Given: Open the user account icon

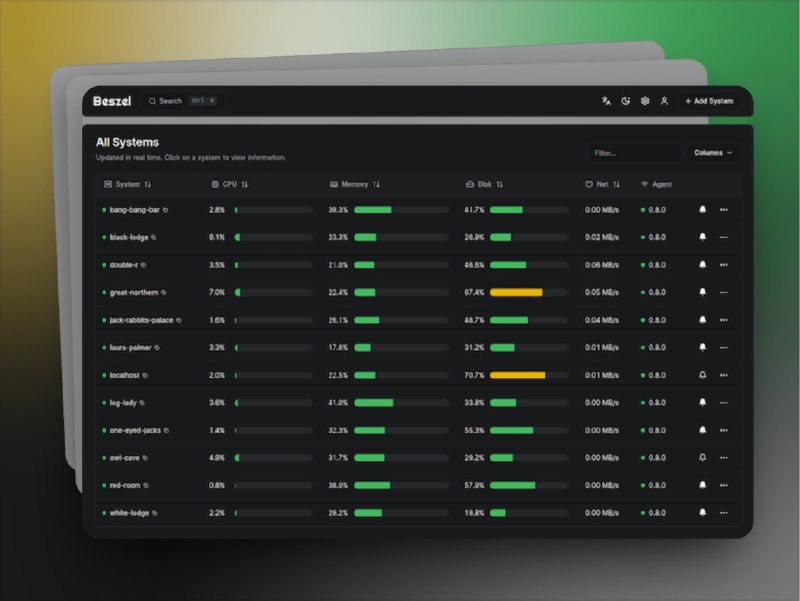Looking at the screenshot, I should point(664,101).
